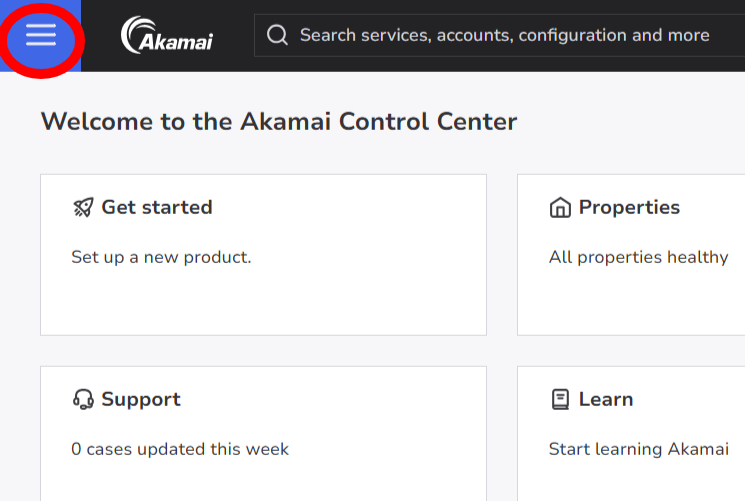Click the Akamai logo in header
Screen dimensions: 745x501
click(167, 36)
